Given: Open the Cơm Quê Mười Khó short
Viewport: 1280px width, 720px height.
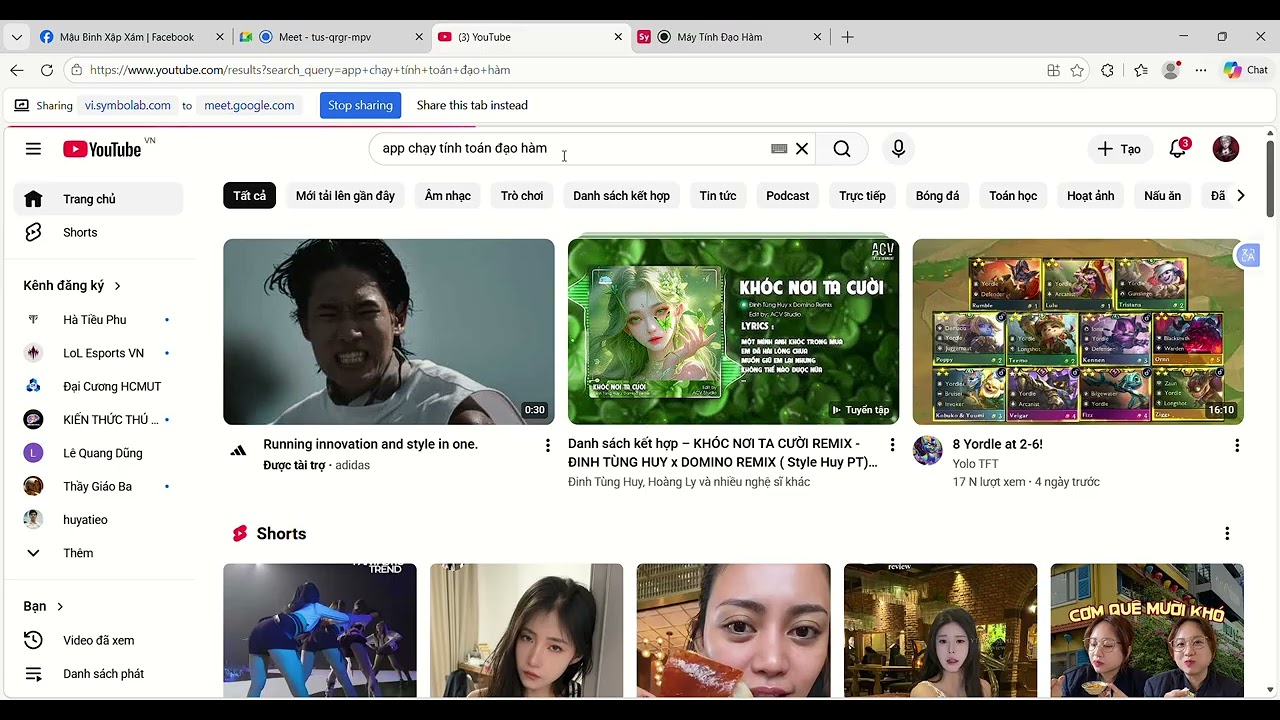Looking at the screenshot, I should pos(1147,630).
